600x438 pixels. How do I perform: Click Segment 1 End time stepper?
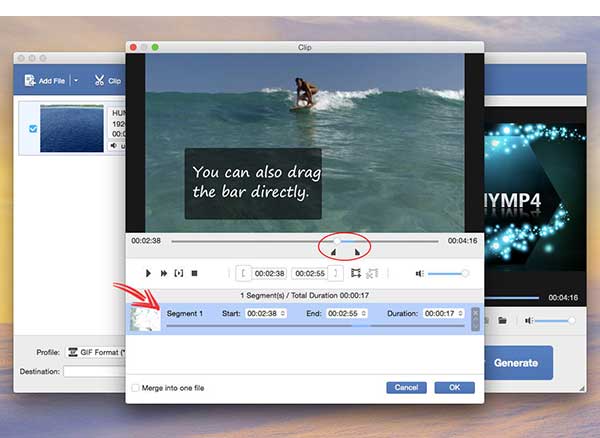coord(364,313)
